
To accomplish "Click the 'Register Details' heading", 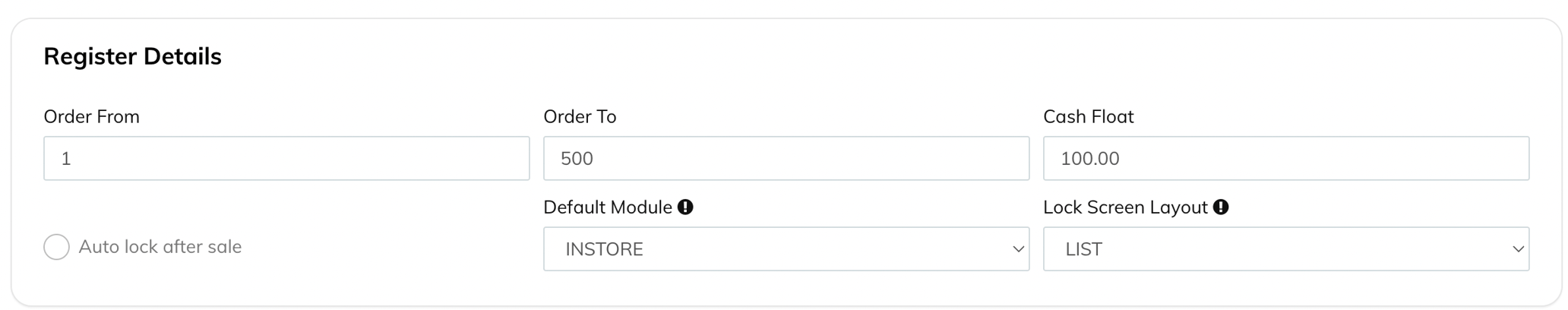I will (132, 56).
